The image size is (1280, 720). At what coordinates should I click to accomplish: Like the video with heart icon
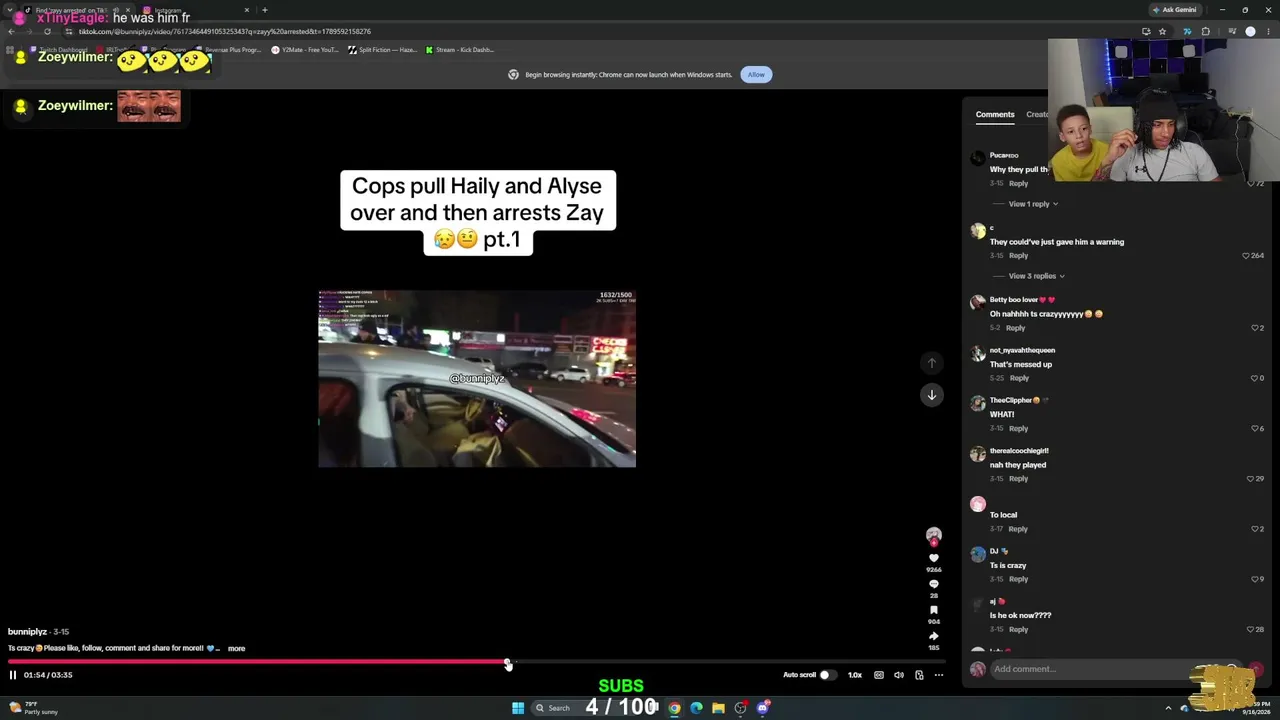coord(934,558)
